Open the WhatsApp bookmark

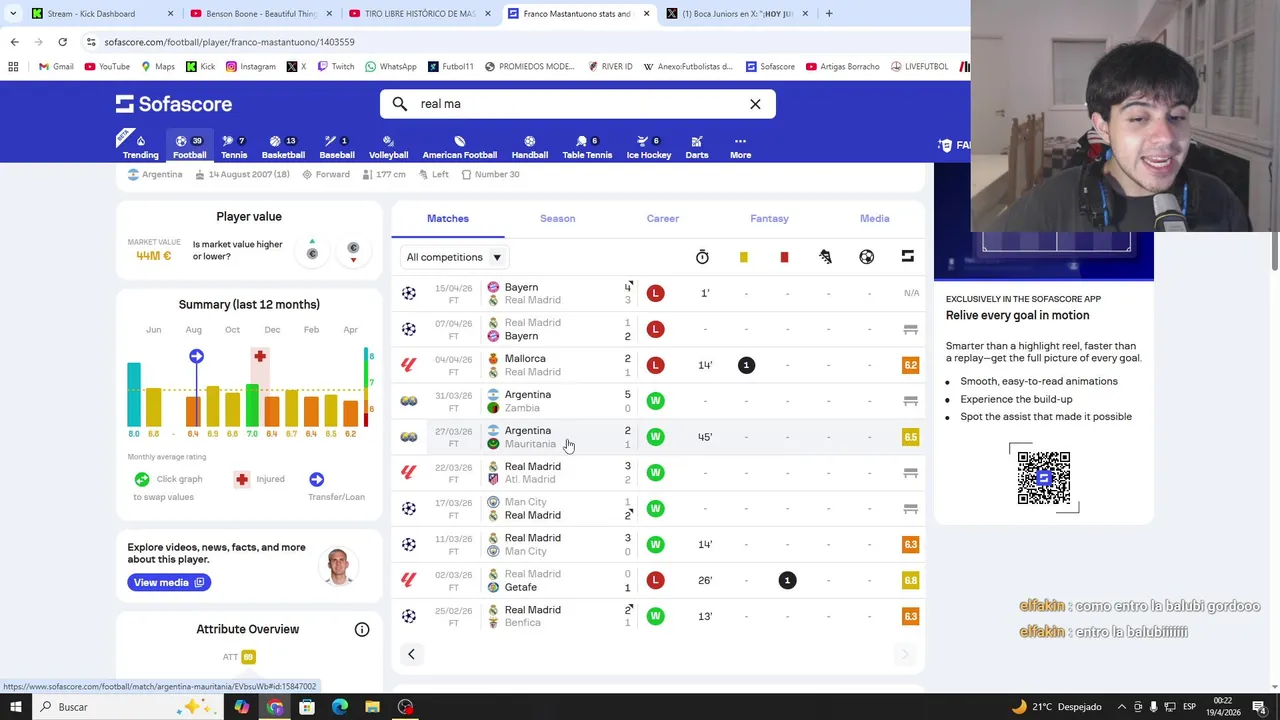point(390,67)
